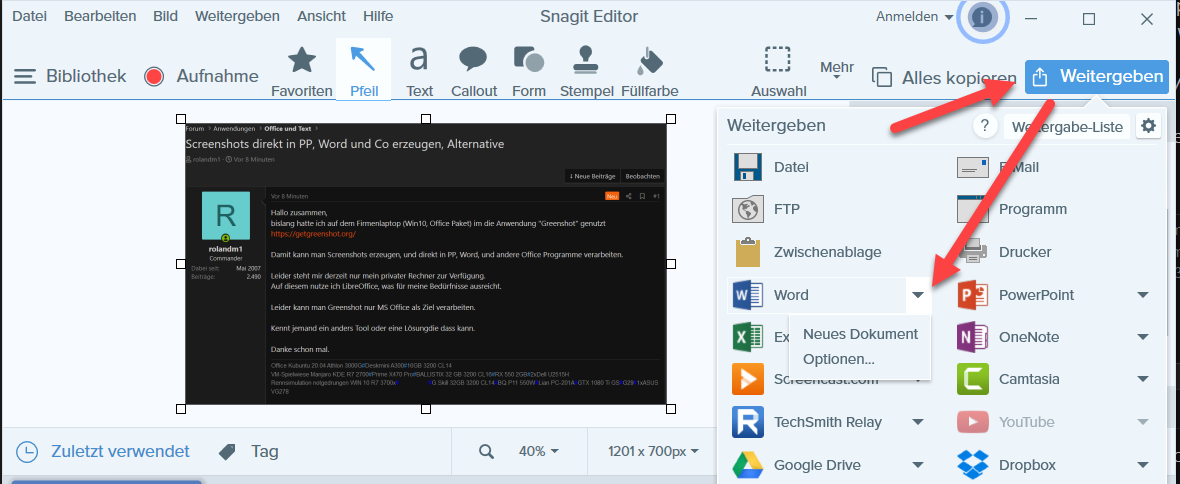Image resolution: width=1180 pixels, height=484 pixels.
Task: Expand the TechSmith Relay dropdown arrow
Action: 918,422
